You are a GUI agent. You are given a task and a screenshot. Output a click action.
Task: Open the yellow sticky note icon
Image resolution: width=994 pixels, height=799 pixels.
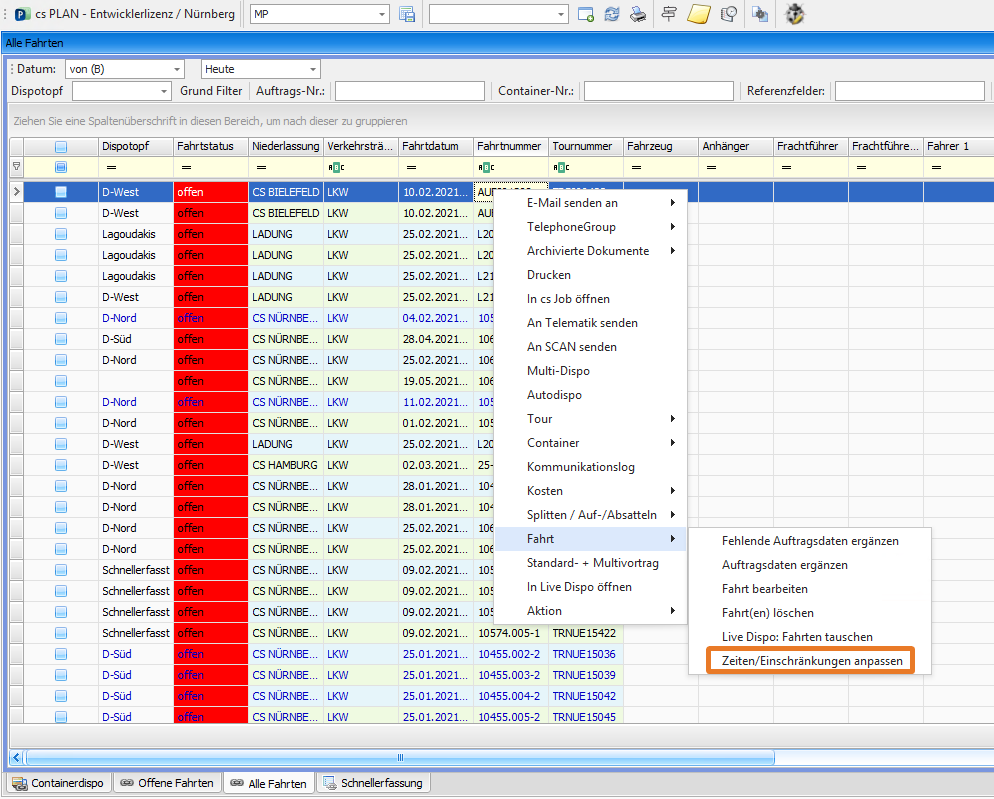699,14
